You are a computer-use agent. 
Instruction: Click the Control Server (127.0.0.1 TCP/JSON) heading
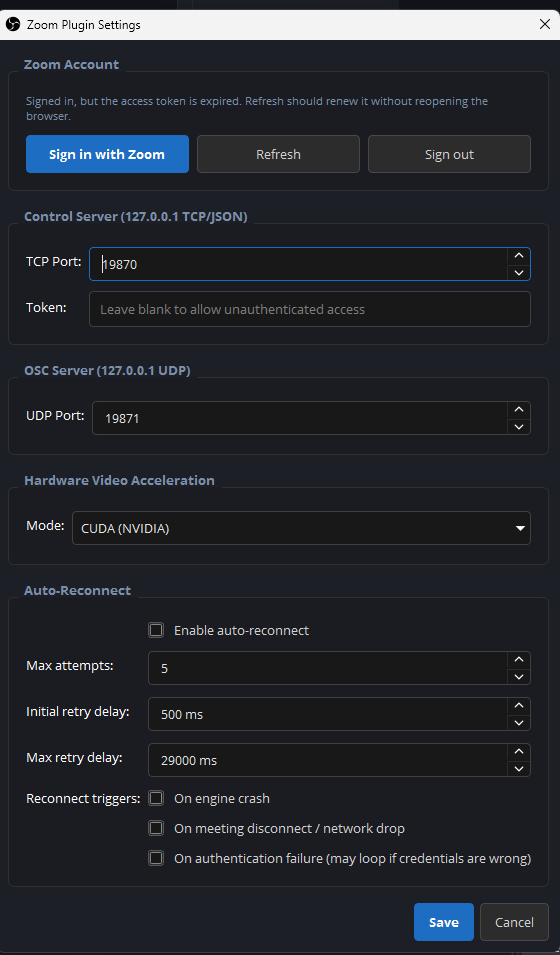point(136,216)
